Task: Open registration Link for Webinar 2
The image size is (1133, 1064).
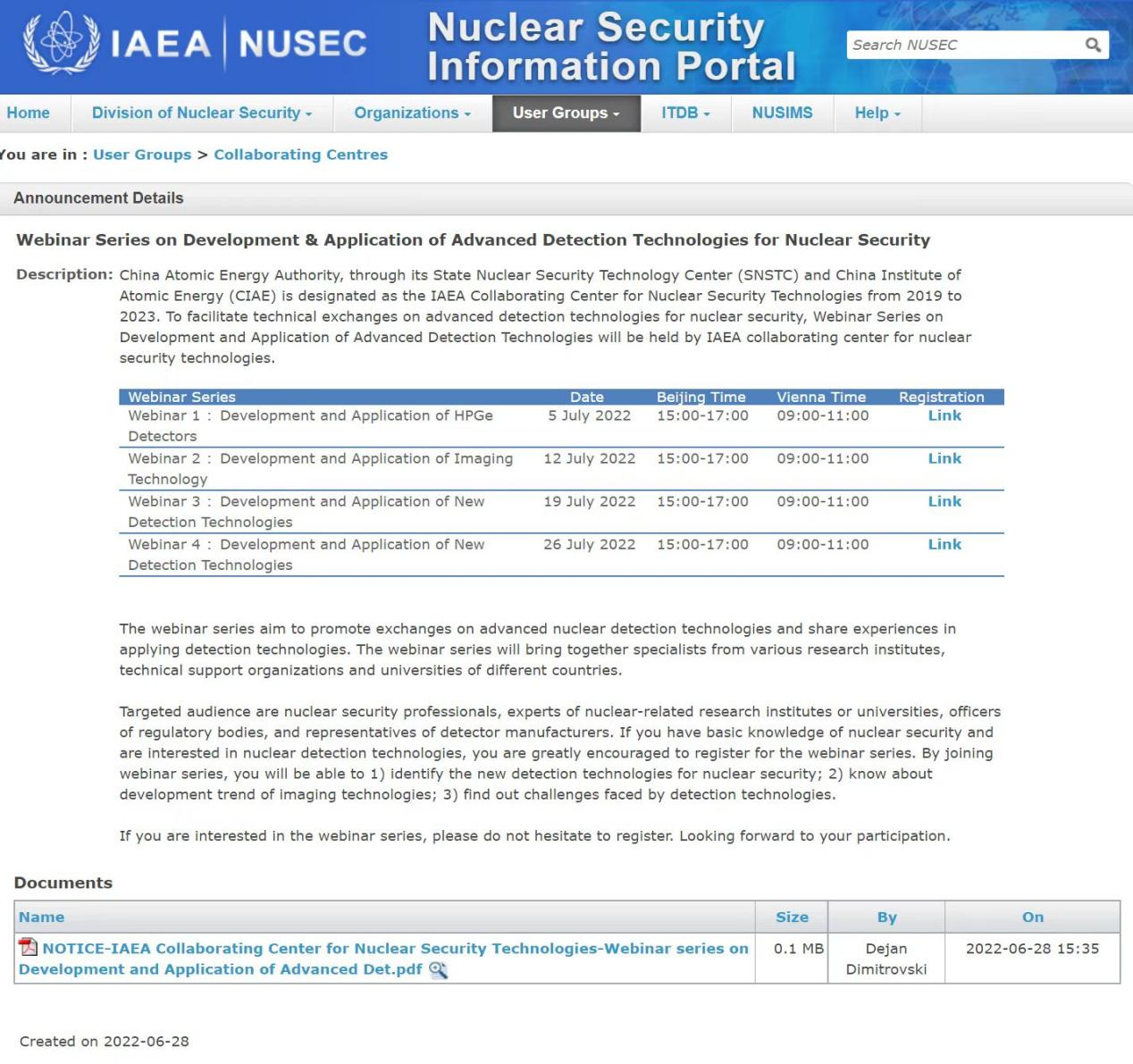Action: click(944, 458)
